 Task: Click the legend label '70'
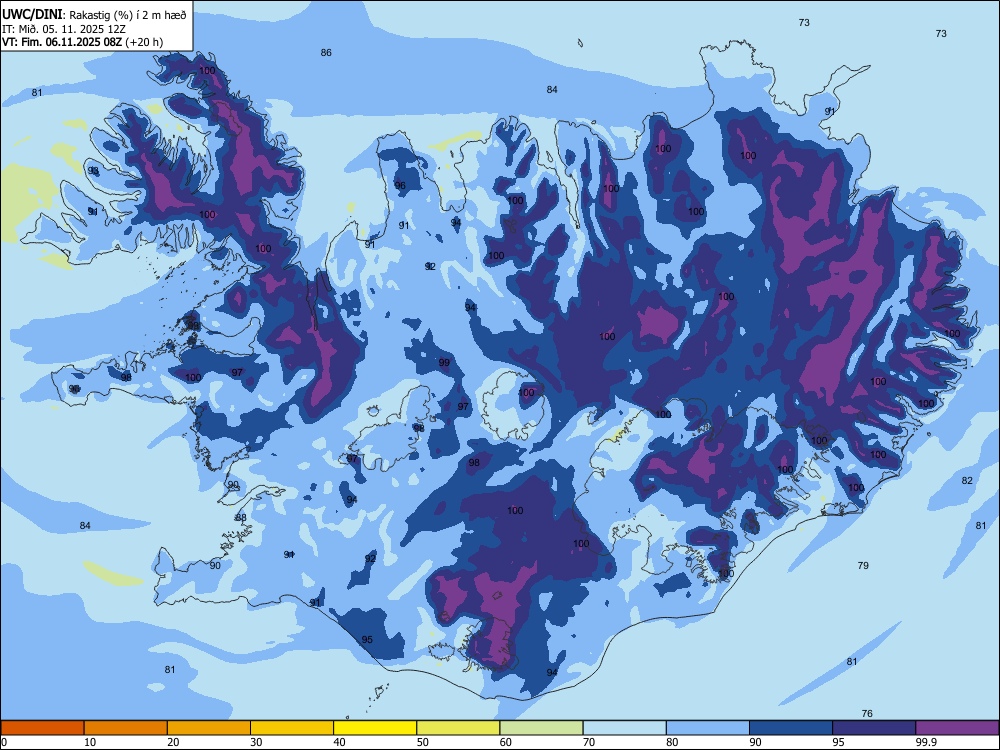pos(589,742)
